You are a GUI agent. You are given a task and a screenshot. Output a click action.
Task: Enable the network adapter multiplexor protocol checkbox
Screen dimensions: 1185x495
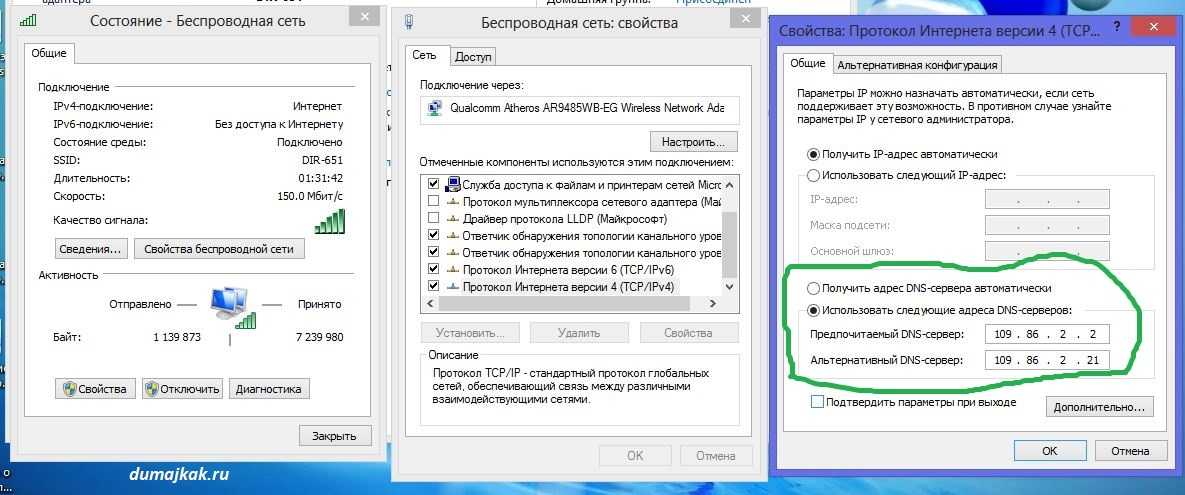[x=434, y=202]
